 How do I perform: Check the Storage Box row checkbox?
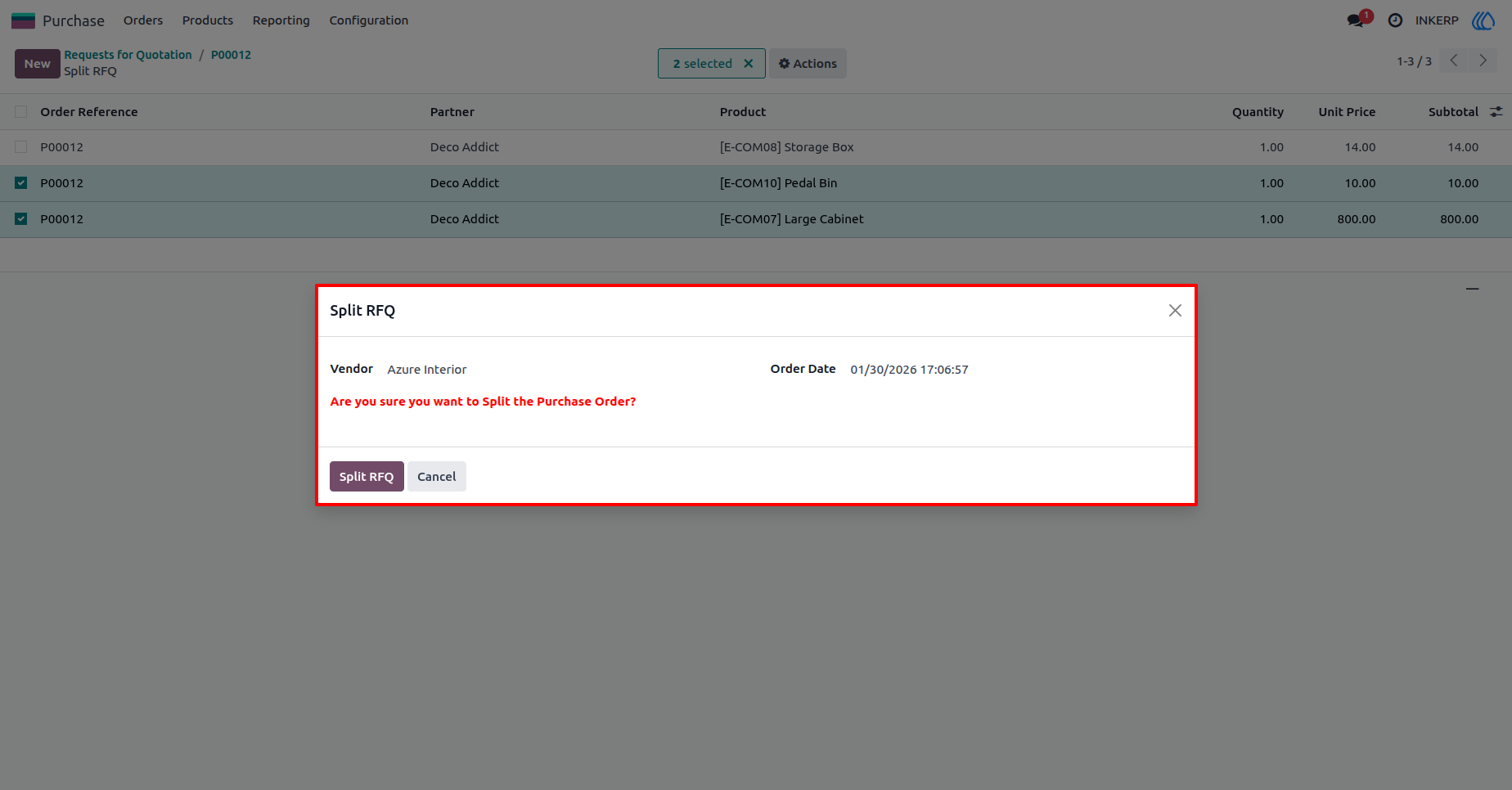point(21,147)
